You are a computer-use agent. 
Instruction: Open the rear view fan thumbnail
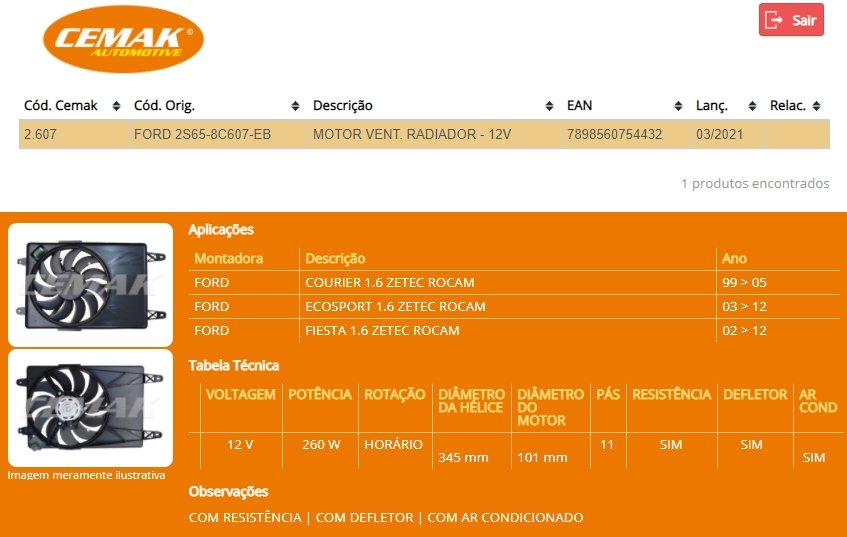[90, 408]
